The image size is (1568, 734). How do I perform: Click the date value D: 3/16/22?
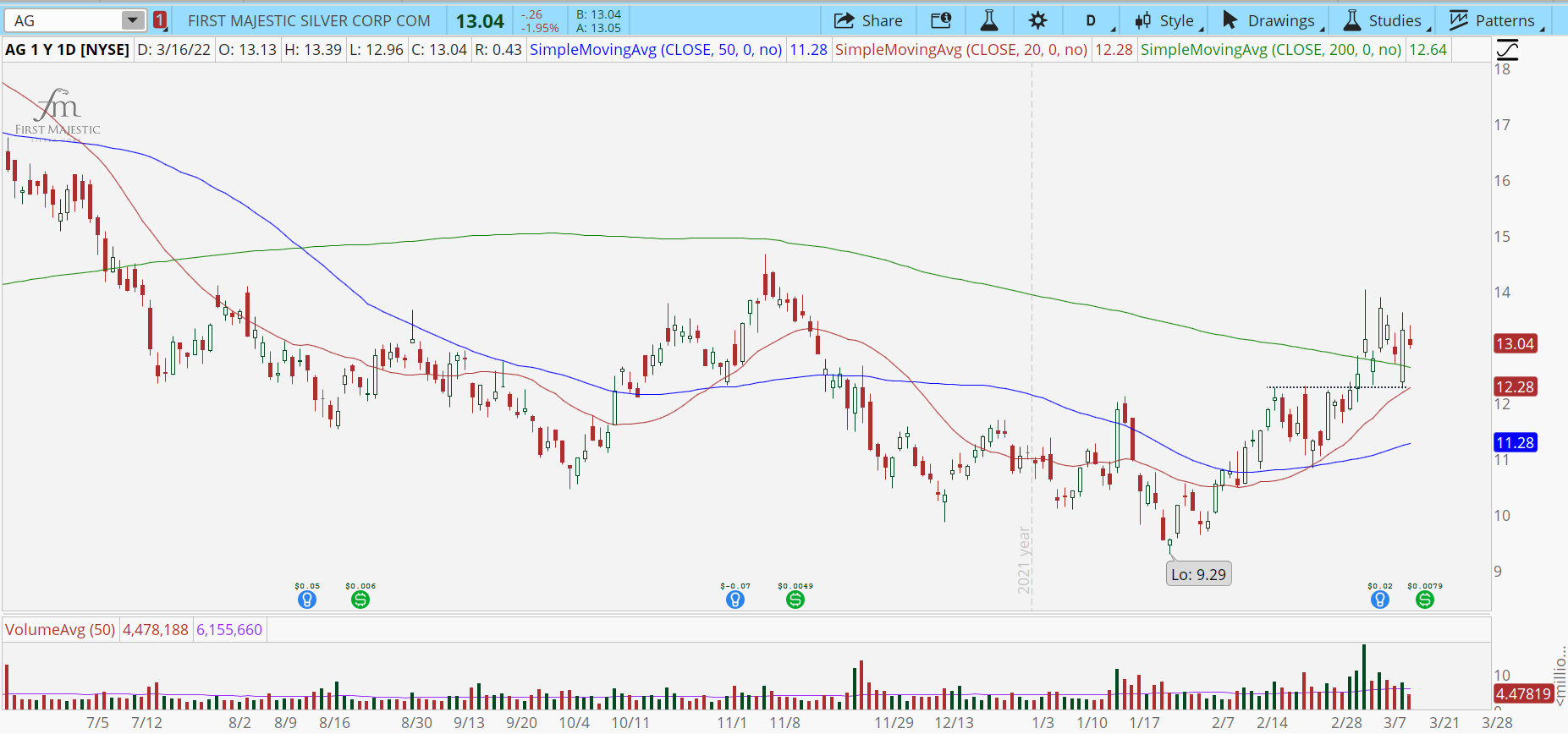(x=173, y=50)
